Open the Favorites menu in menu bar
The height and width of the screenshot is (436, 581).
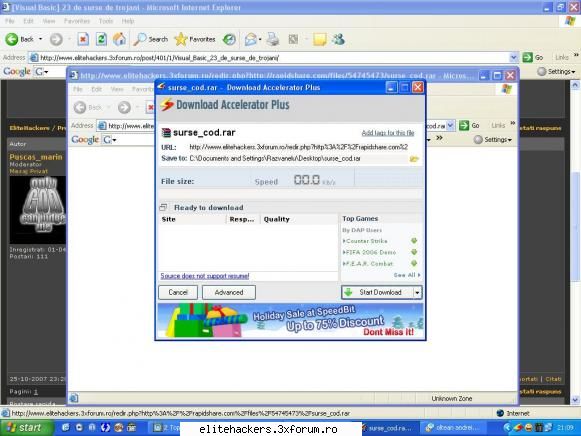[x=77, y=21]
